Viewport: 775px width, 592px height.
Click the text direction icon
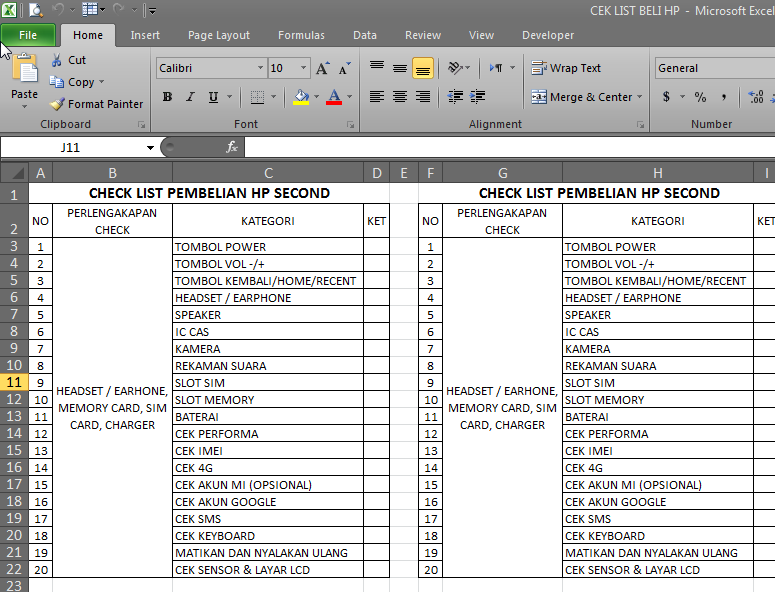(x=496, y=68)
